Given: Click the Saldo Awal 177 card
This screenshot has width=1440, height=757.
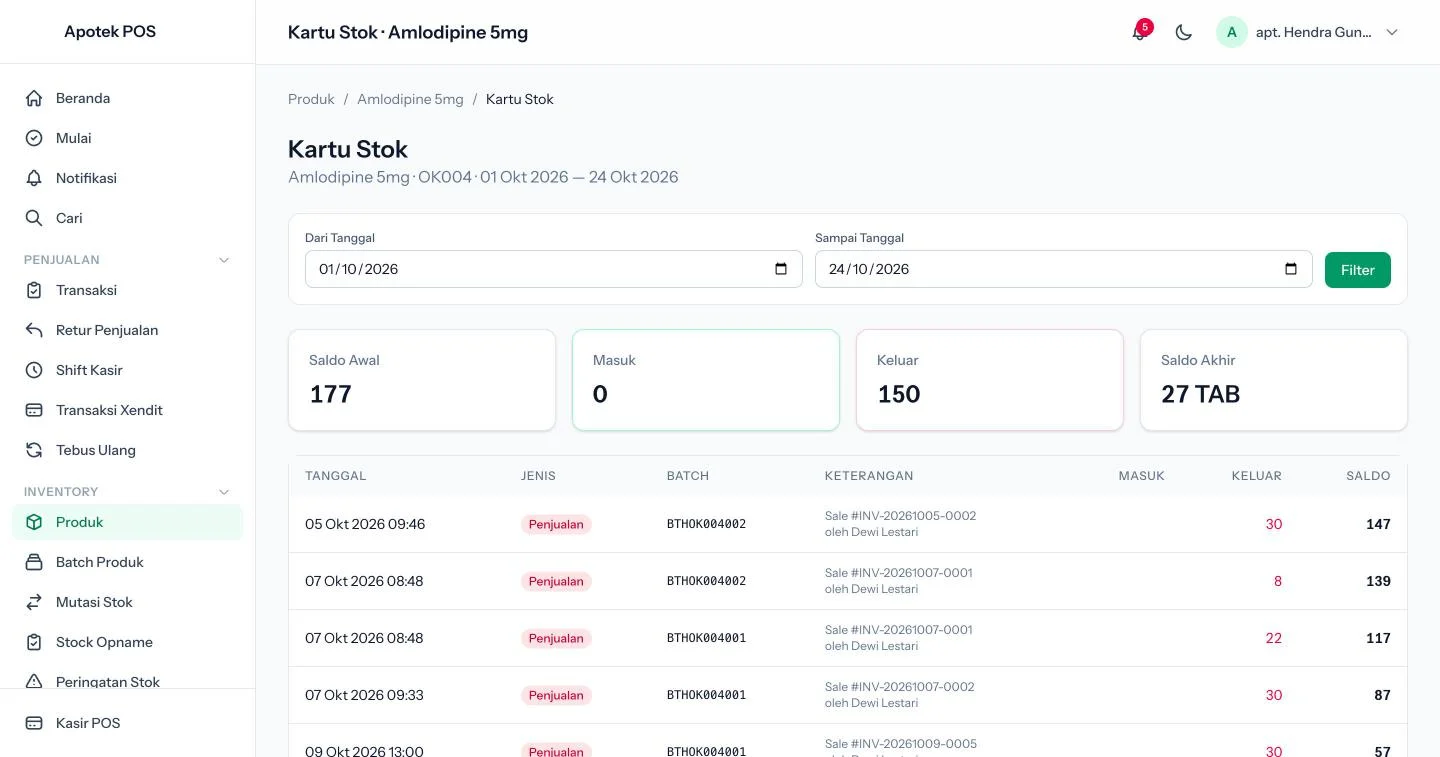Looking at the screenshot, I should click(422, 380).
